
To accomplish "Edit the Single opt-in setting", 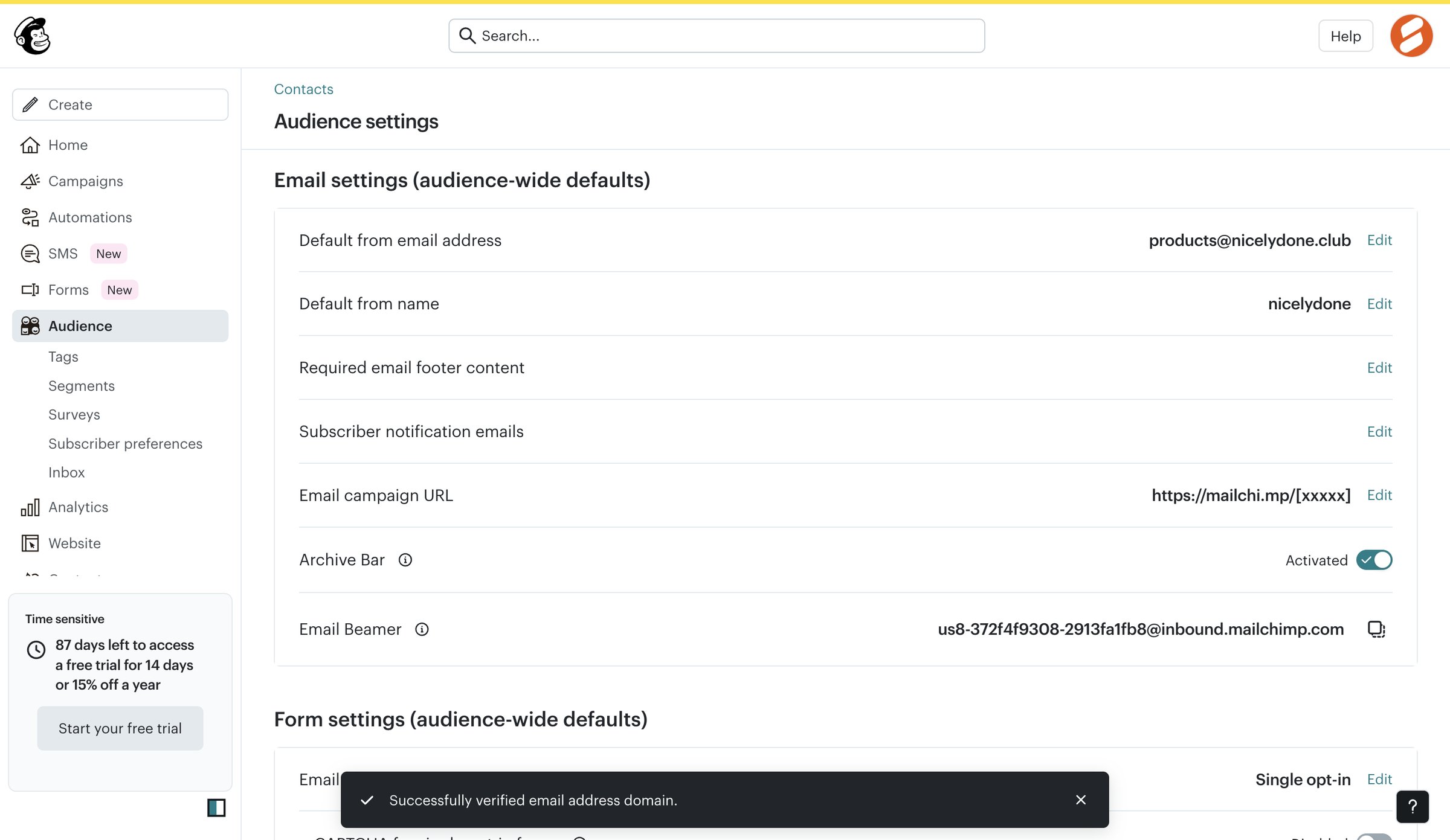I will point(1379,779).
